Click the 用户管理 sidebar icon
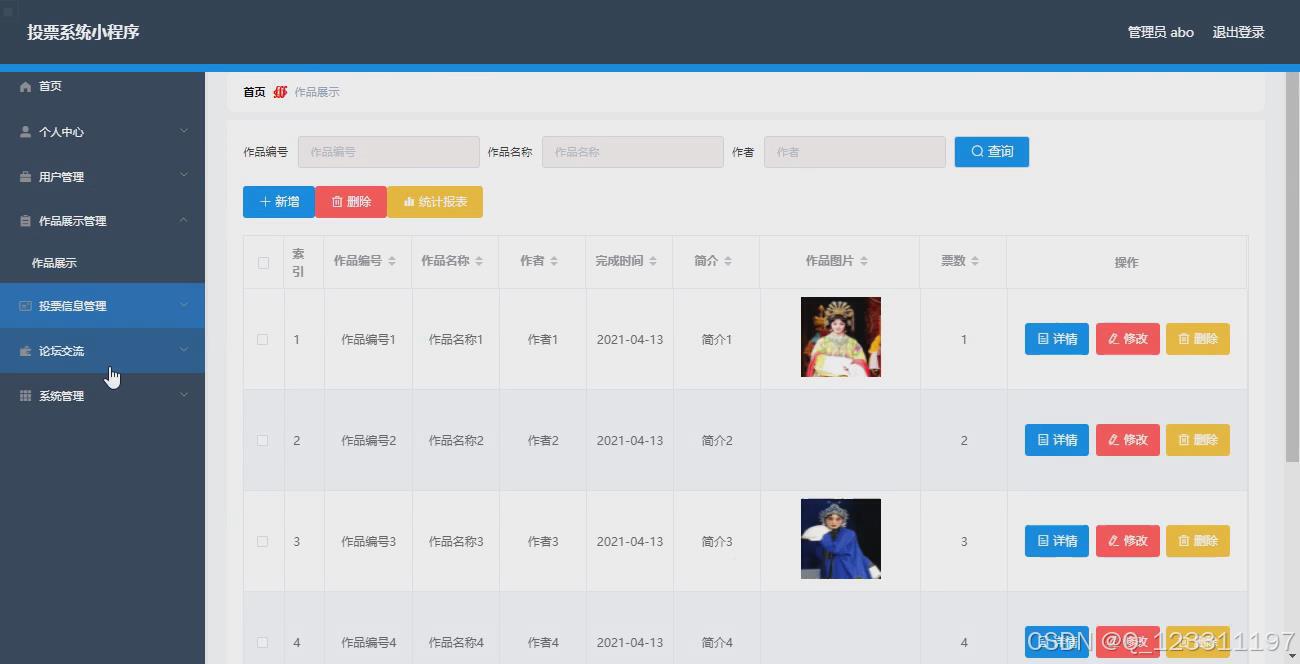 click(26, 176)
